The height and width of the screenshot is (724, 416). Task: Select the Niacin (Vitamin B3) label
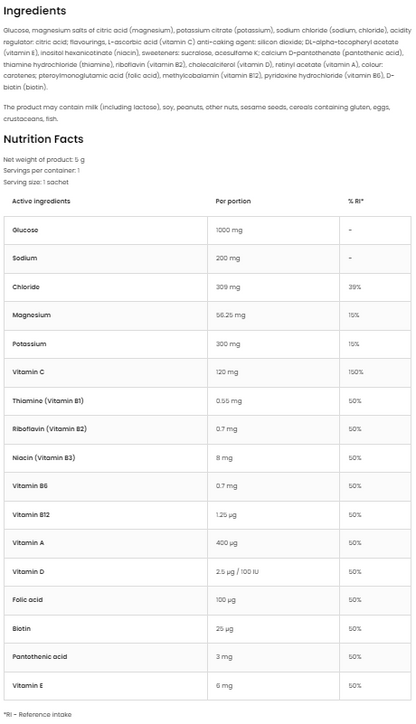[x=43, y=458]
